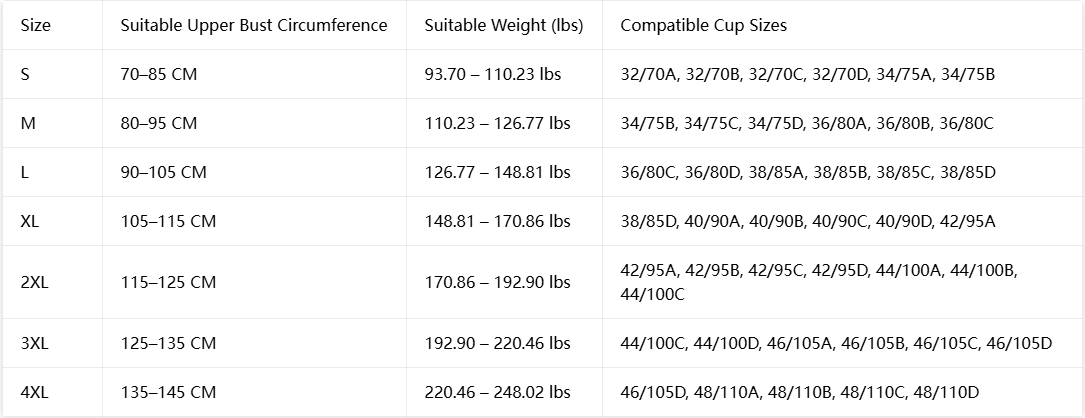Click the Size column header
This screenshot has height=418, width=1085.
[36, 26]
